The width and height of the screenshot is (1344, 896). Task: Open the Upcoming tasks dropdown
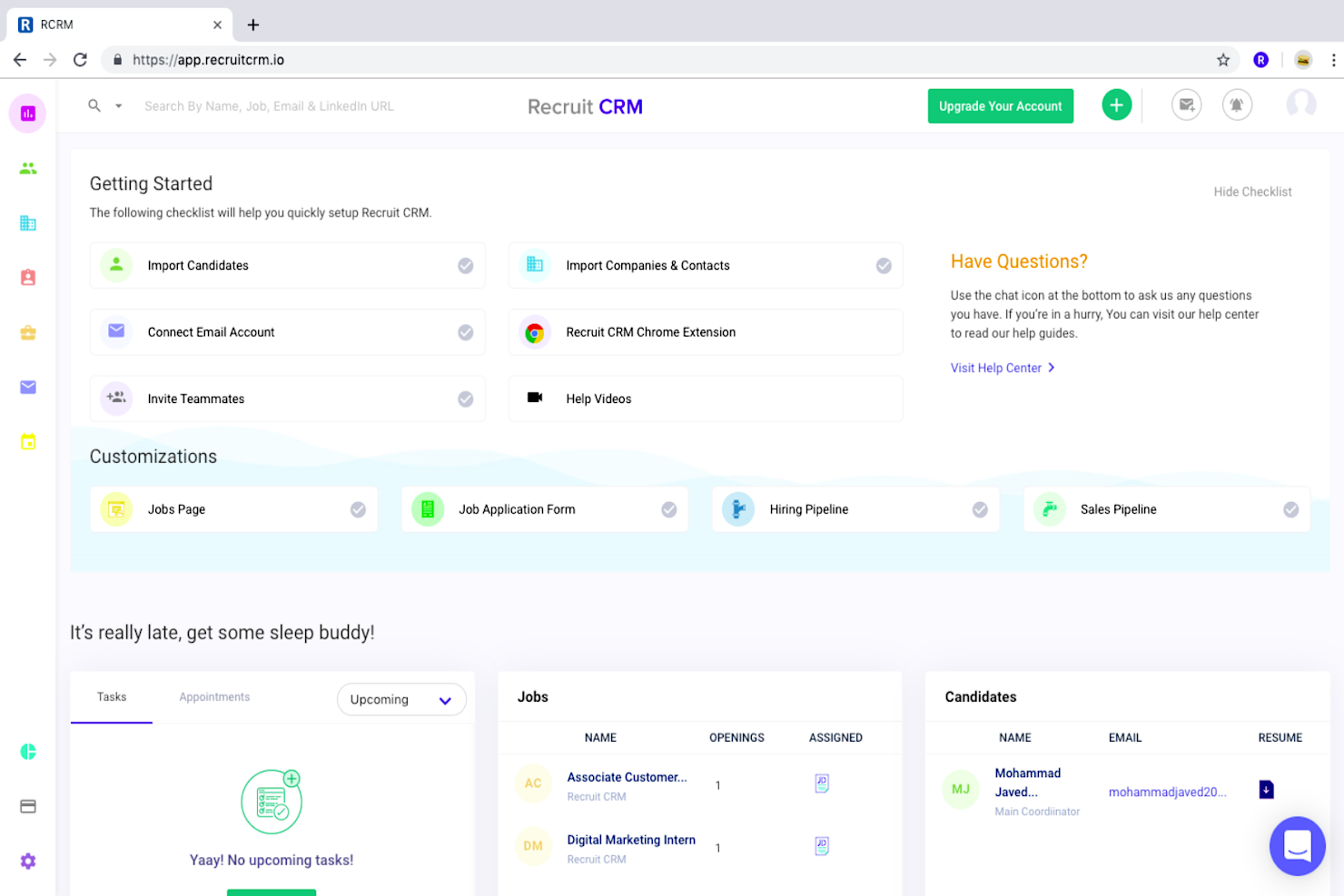click(401, 700)
